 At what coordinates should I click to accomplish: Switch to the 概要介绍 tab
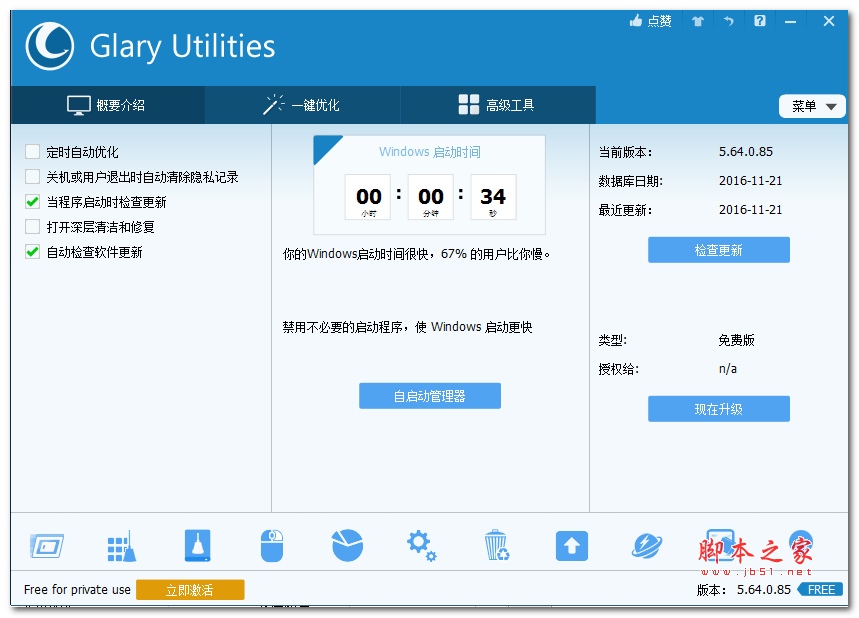pyautogui.click(x=108, y=105)
